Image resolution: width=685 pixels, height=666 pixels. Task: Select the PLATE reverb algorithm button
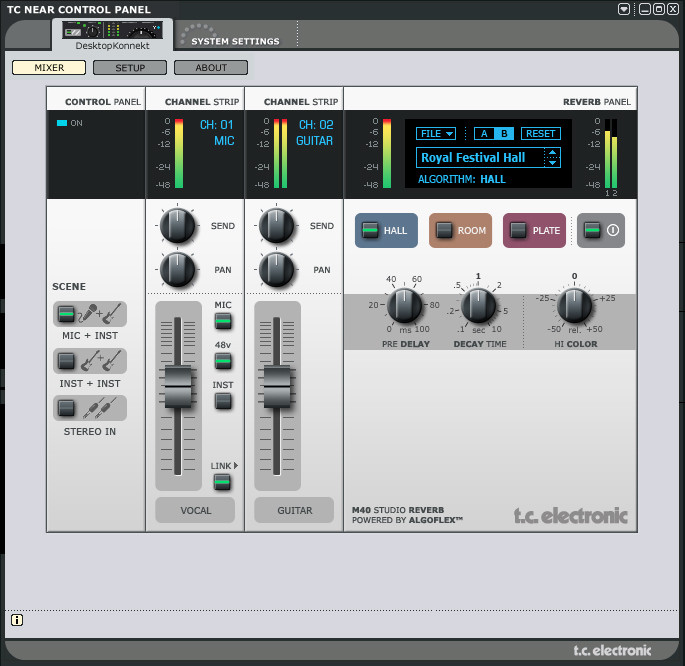(534, 230)
